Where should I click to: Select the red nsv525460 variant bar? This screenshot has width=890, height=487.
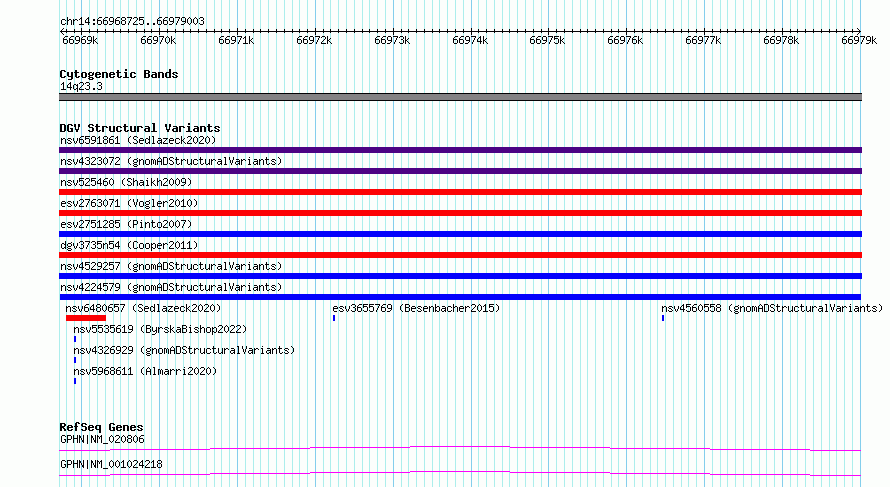[x=460, y=192]
